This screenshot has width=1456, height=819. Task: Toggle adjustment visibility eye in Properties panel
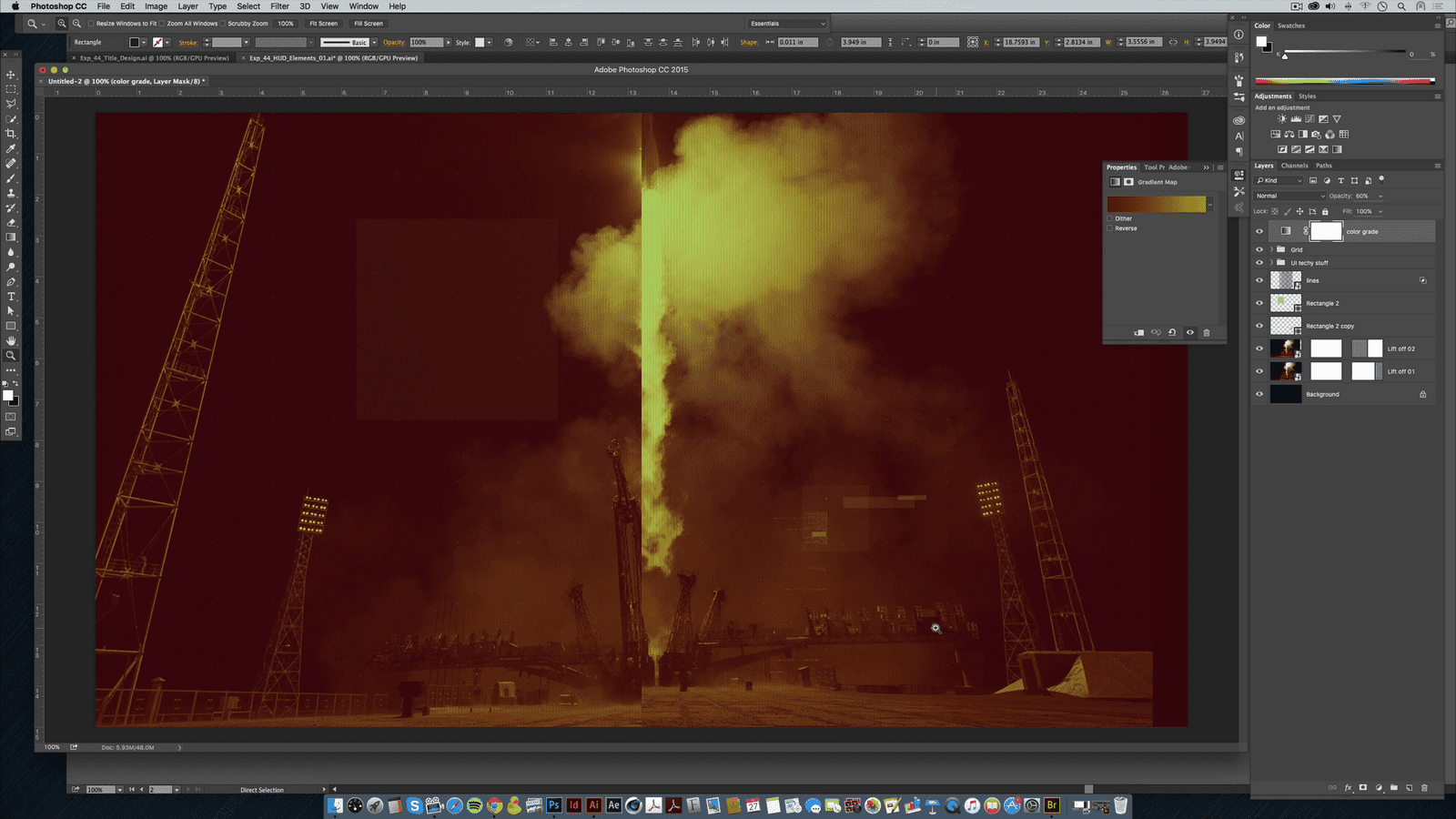[1189, 333]
